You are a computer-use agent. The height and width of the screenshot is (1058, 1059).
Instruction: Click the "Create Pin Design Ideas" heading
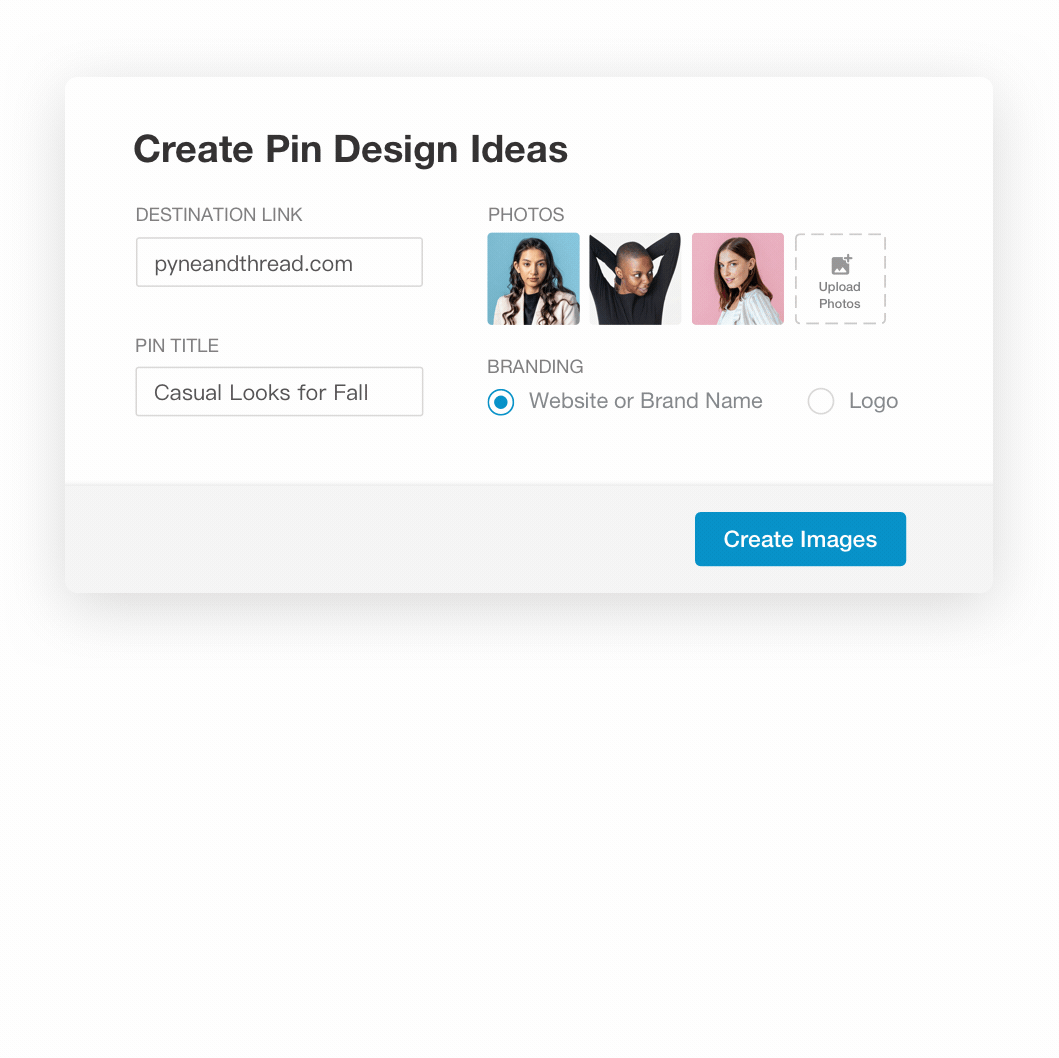(350, 150)
